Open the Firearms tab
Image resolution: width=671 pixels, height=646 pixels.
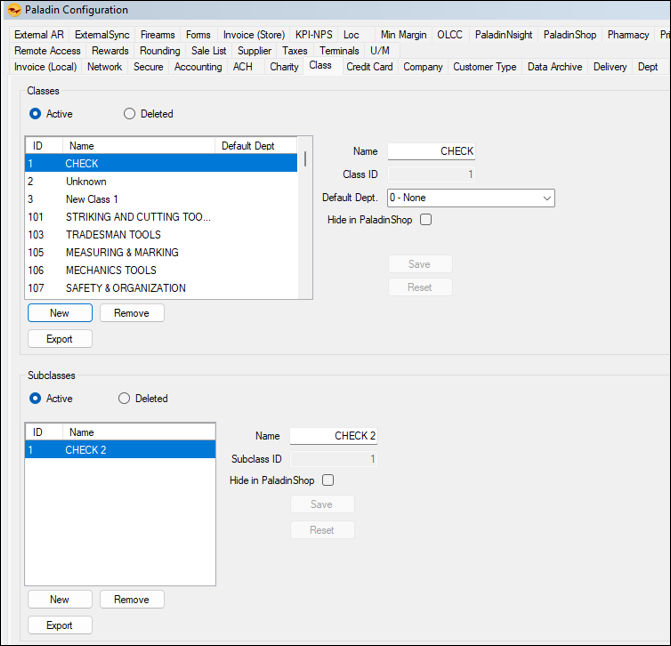pyautogui.click(x=157, y=35)
